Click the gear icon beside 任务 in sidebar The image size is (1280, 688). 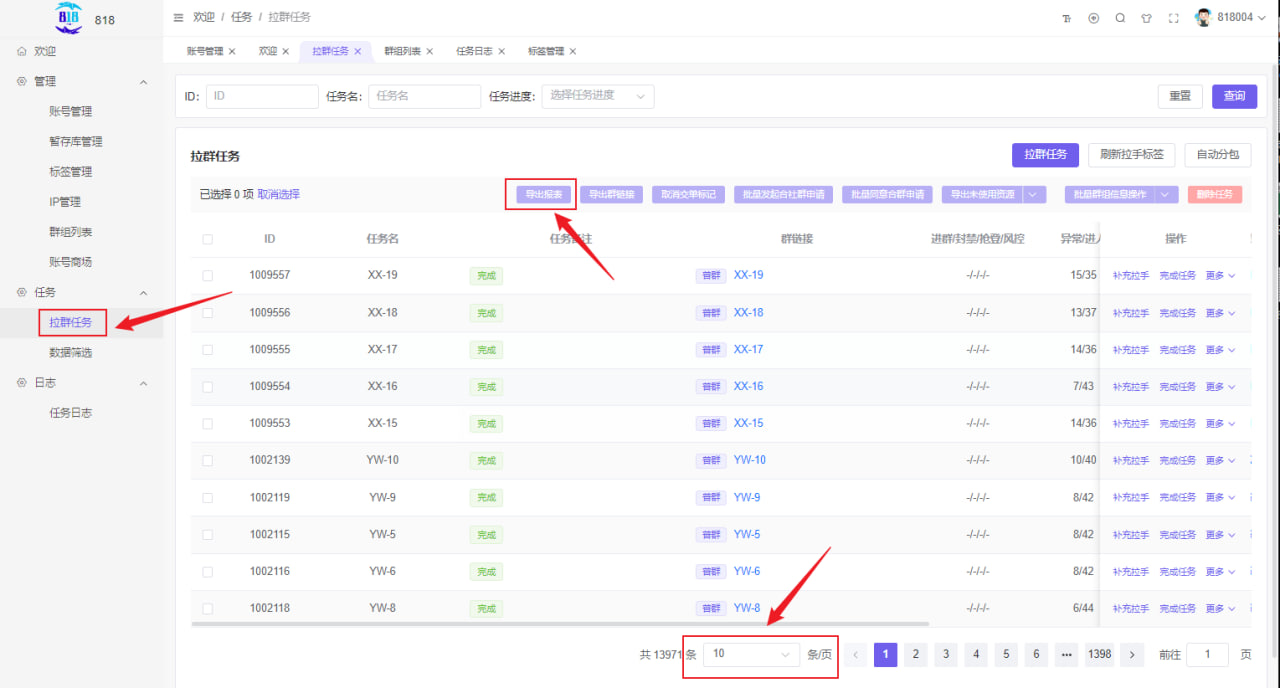[x=22, y=292]
